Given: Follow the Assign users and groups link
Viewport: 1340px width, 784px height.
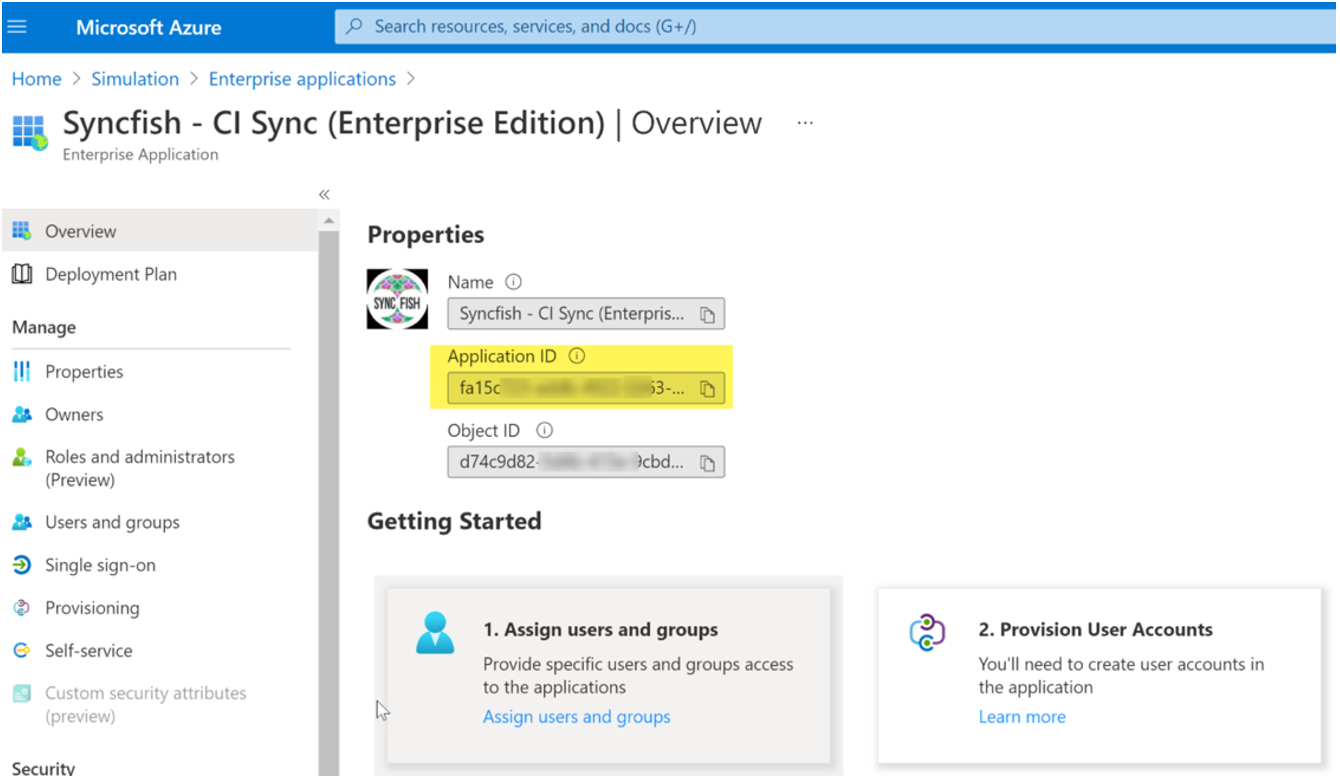Looking at the screenshot, I should click(577, 717).
